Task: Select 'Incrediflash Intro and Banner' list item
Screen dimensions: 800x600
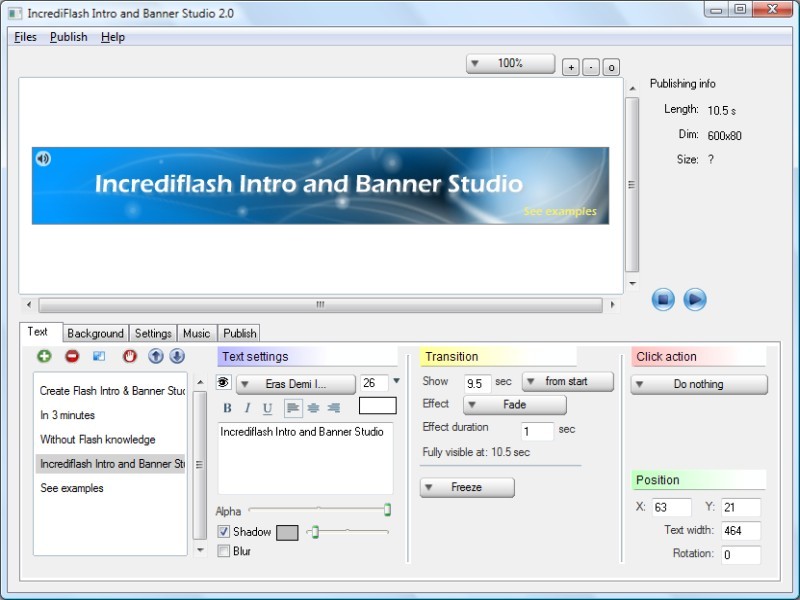Action: [x=111, y=464]
